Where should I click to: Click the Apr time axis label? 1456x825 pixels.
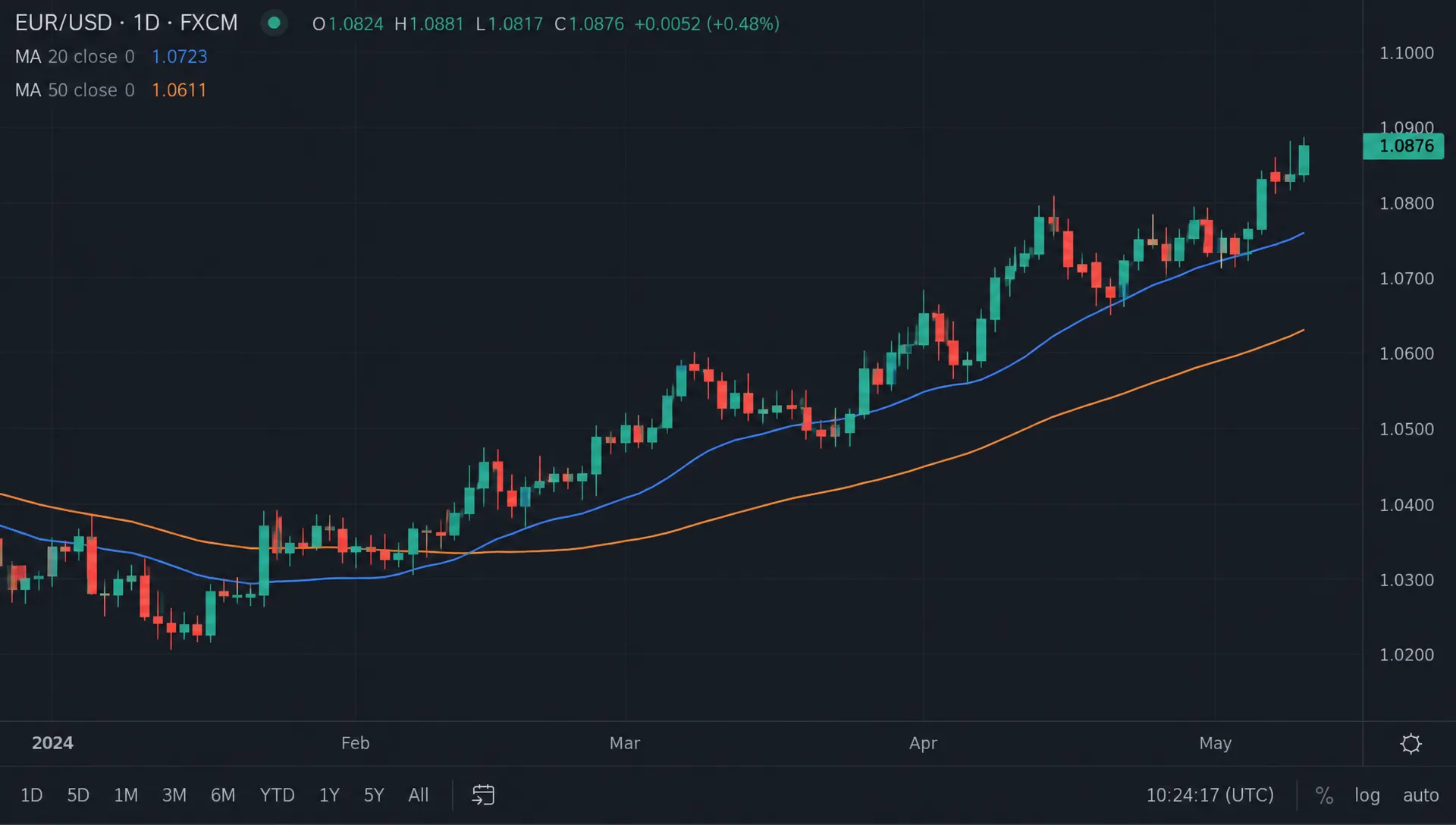(x=923, y=743)
